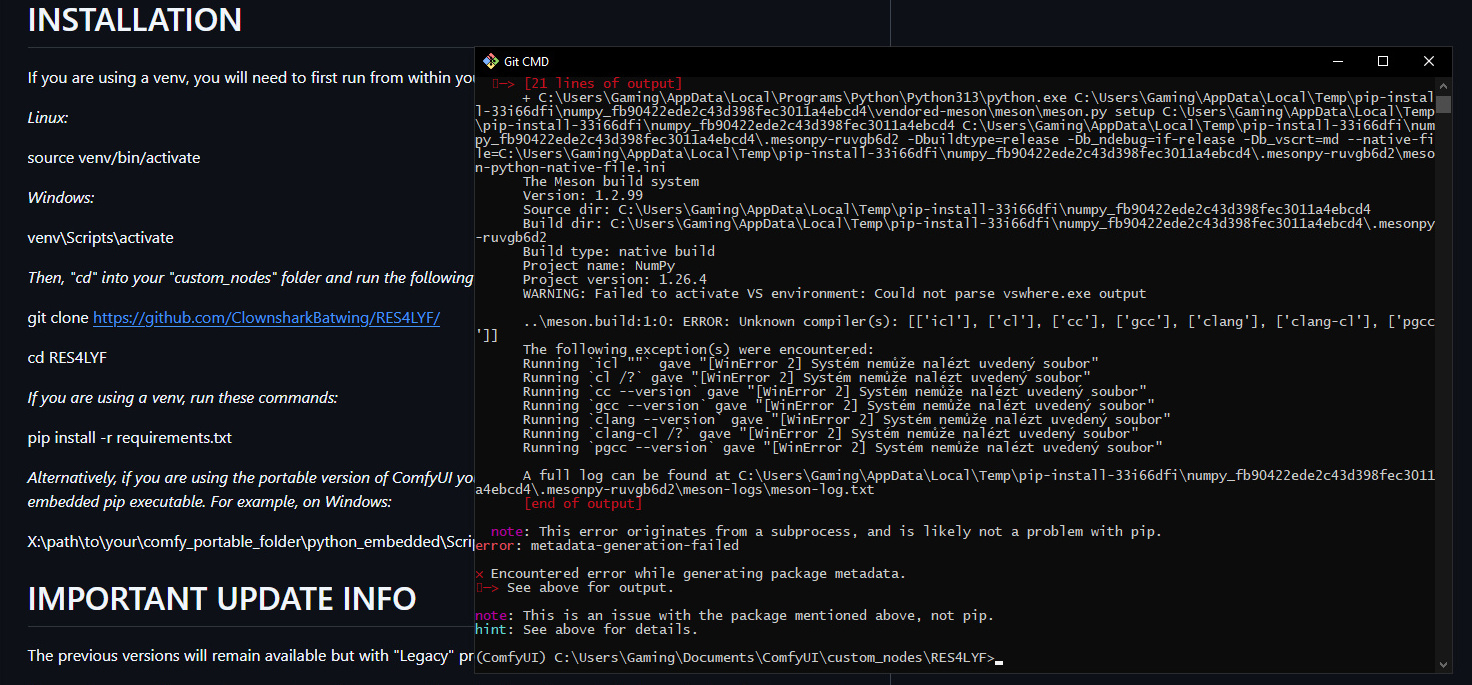
Task: Click 'error: metadata-generation-failed' in terminal
Action: pos(607,546)
